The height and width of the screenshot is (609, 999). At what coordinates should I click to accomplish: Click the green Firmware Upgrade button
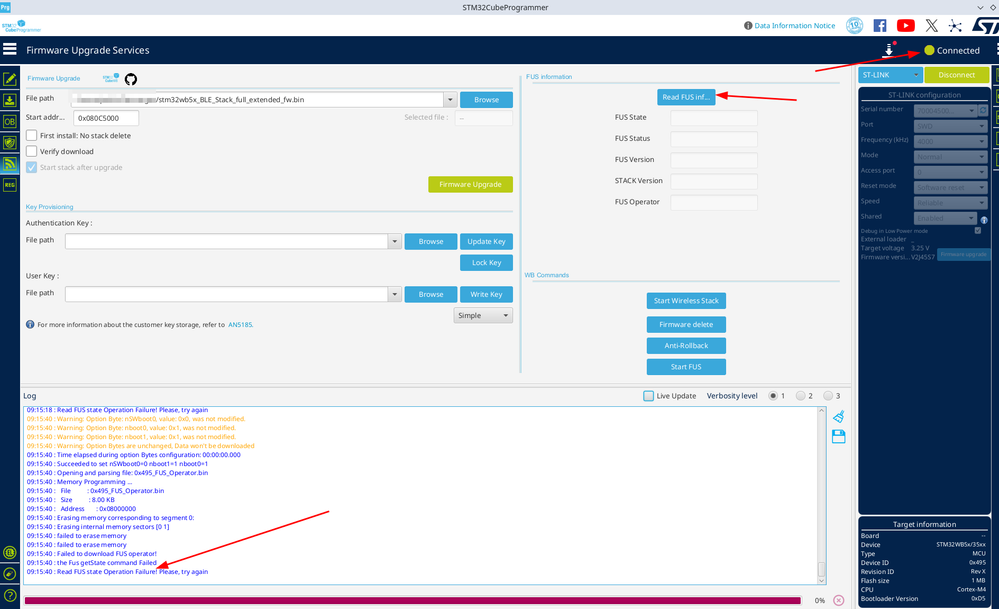(x=470, y=184)
